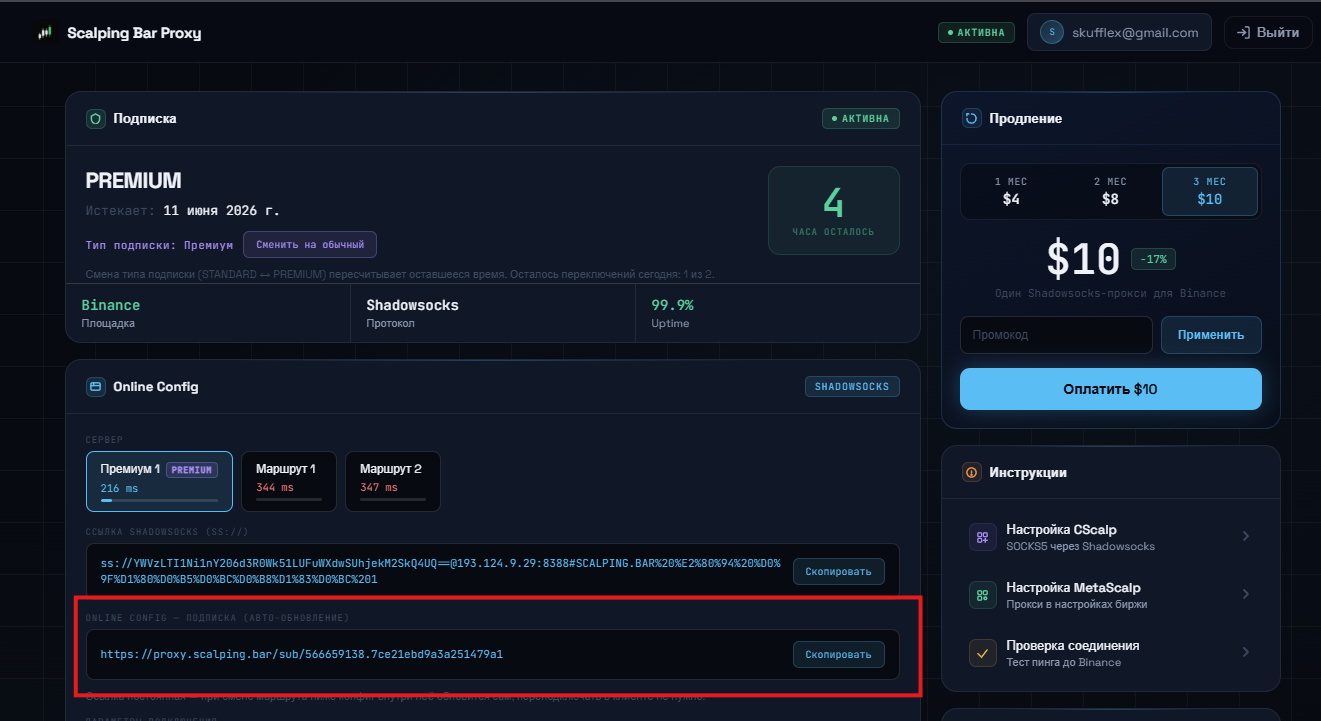
Task: Copy the proxy.scalping.bar subscription URL
Action: (x=839, y=655)
